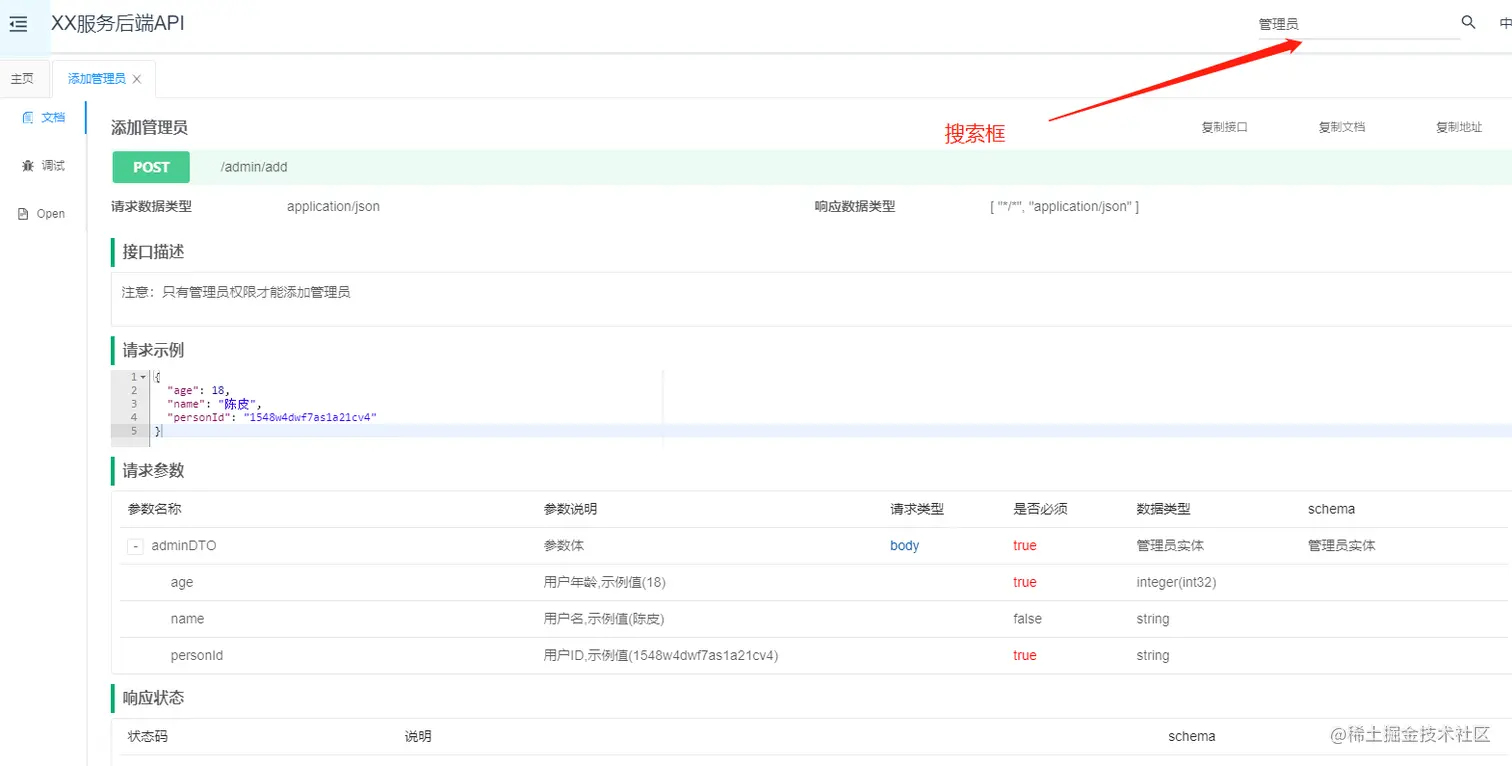Click the 请求类型 column header

click(x=917, y=509)
